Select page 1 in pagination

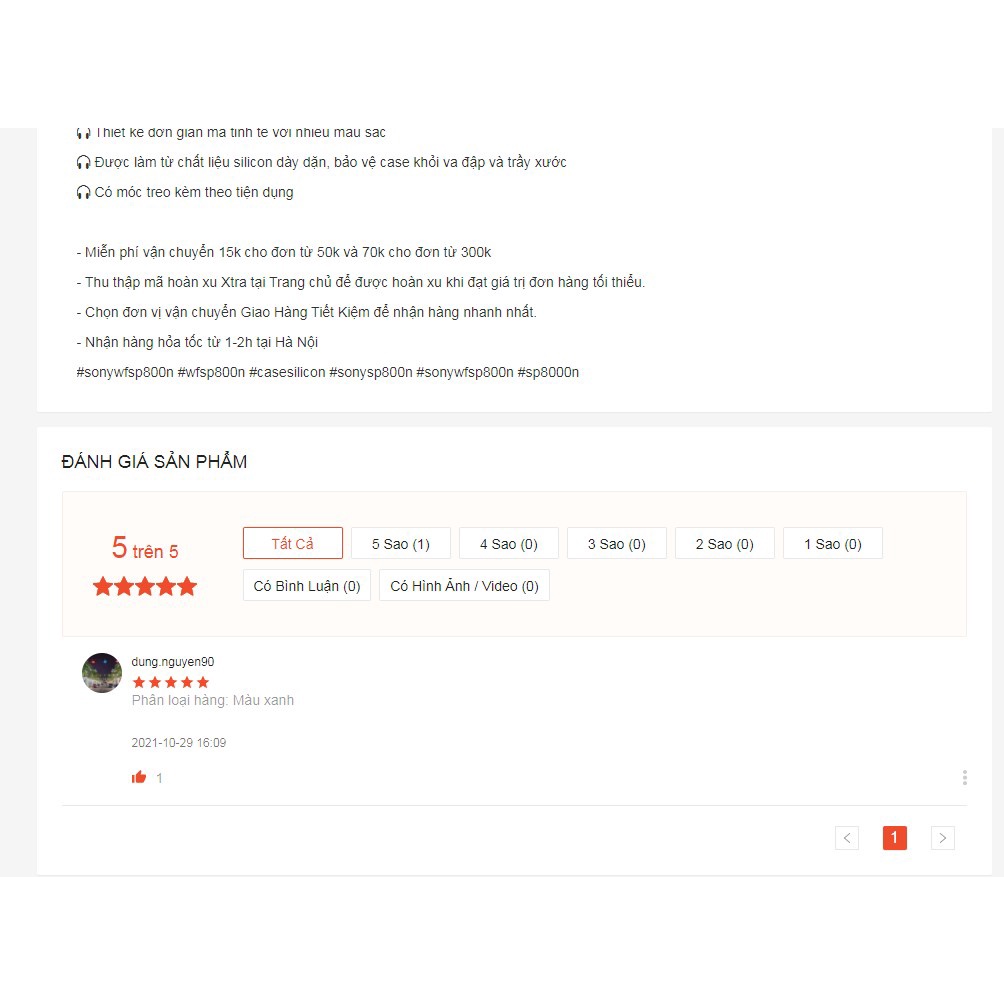click(895, 838)
